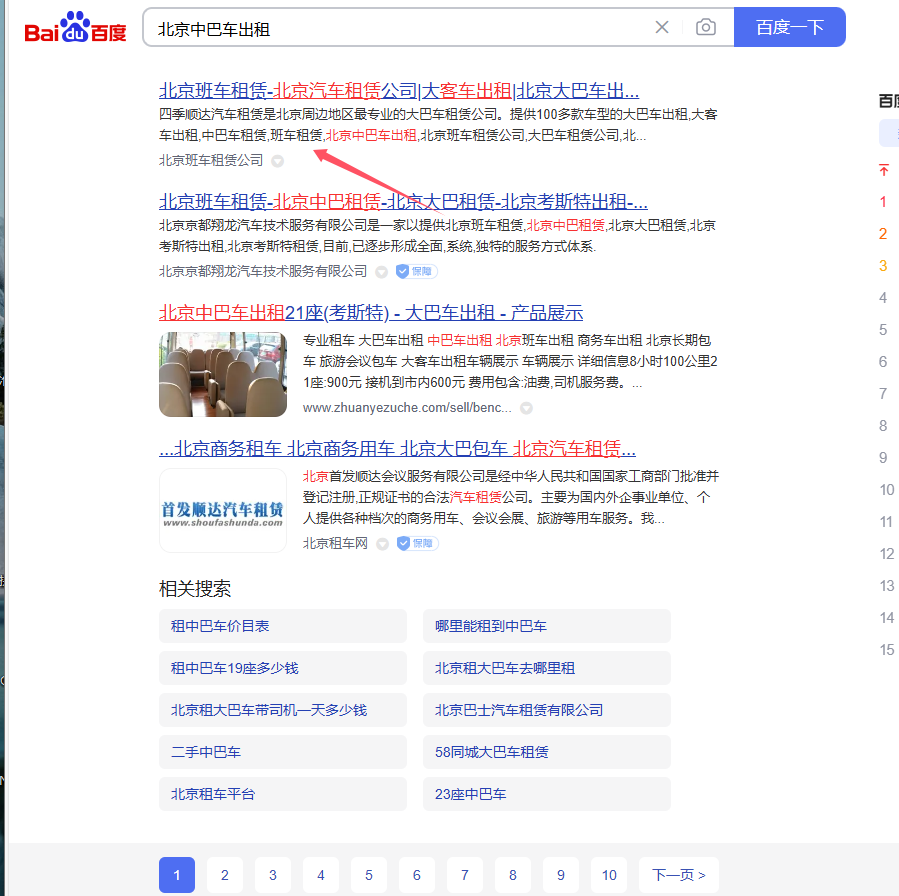Viewport: 899px width, 896px height.
Task: Click sidebar rank number 6
Action: coord(883,362)
